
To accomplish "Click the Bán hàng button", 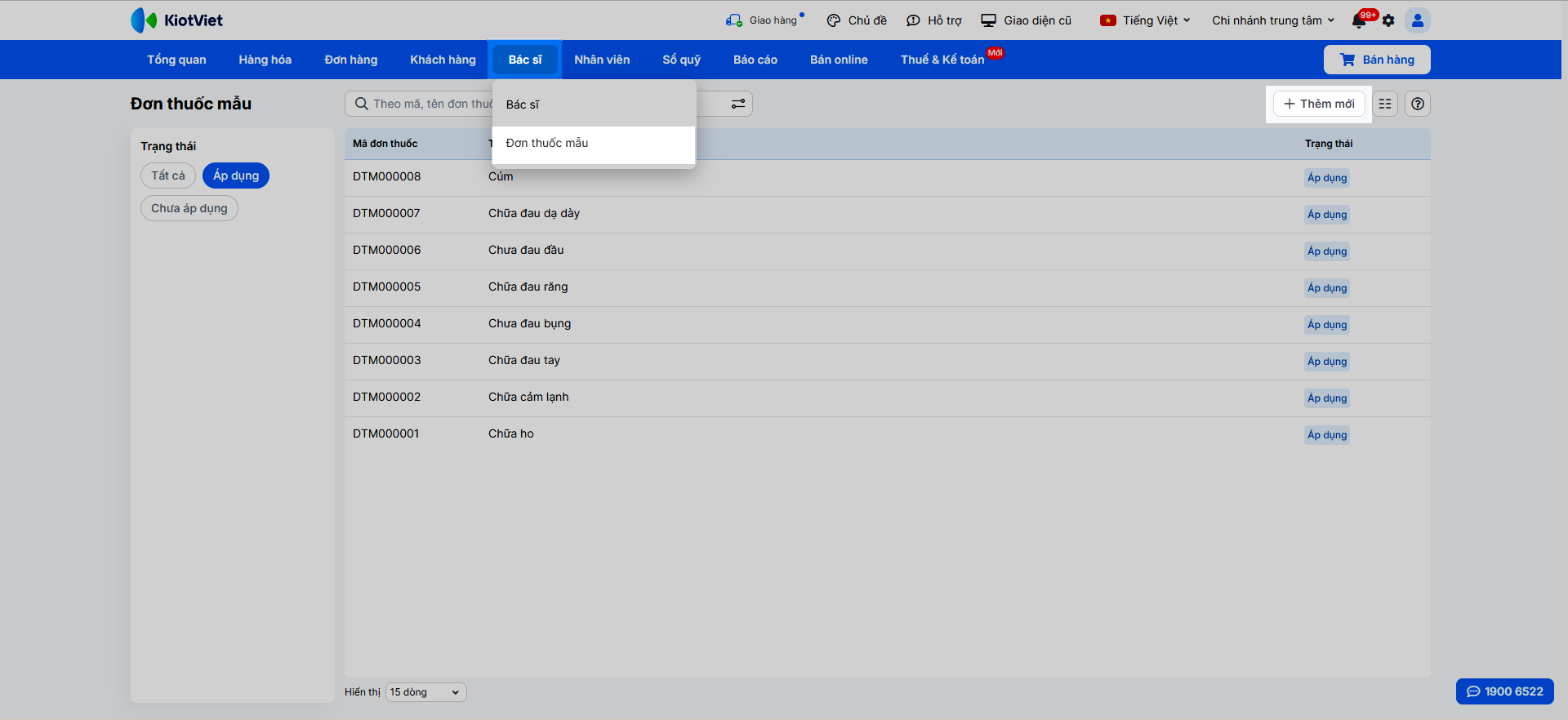I will click(1377, 60).
